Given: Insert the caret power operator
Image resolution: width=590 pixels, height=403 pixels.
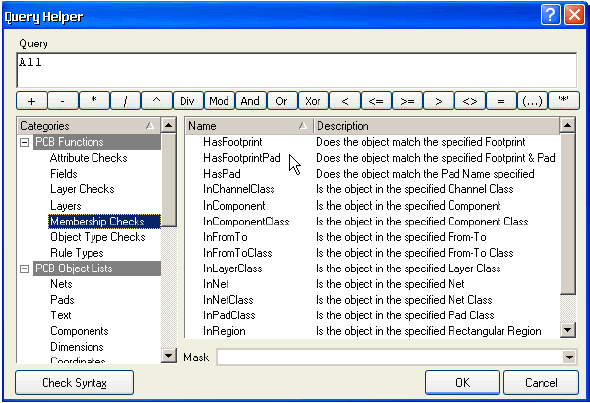Looking at the screenshot, I should tap(157, 101).
